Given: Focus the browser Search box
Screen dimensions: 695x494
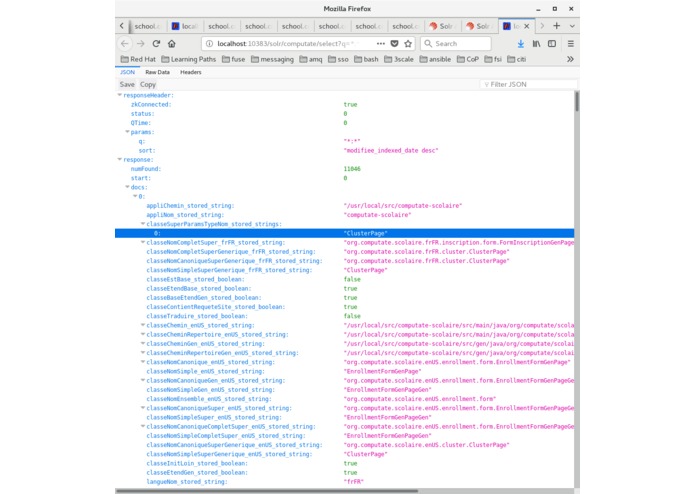Looking at the screenshot, I should 456,43.
